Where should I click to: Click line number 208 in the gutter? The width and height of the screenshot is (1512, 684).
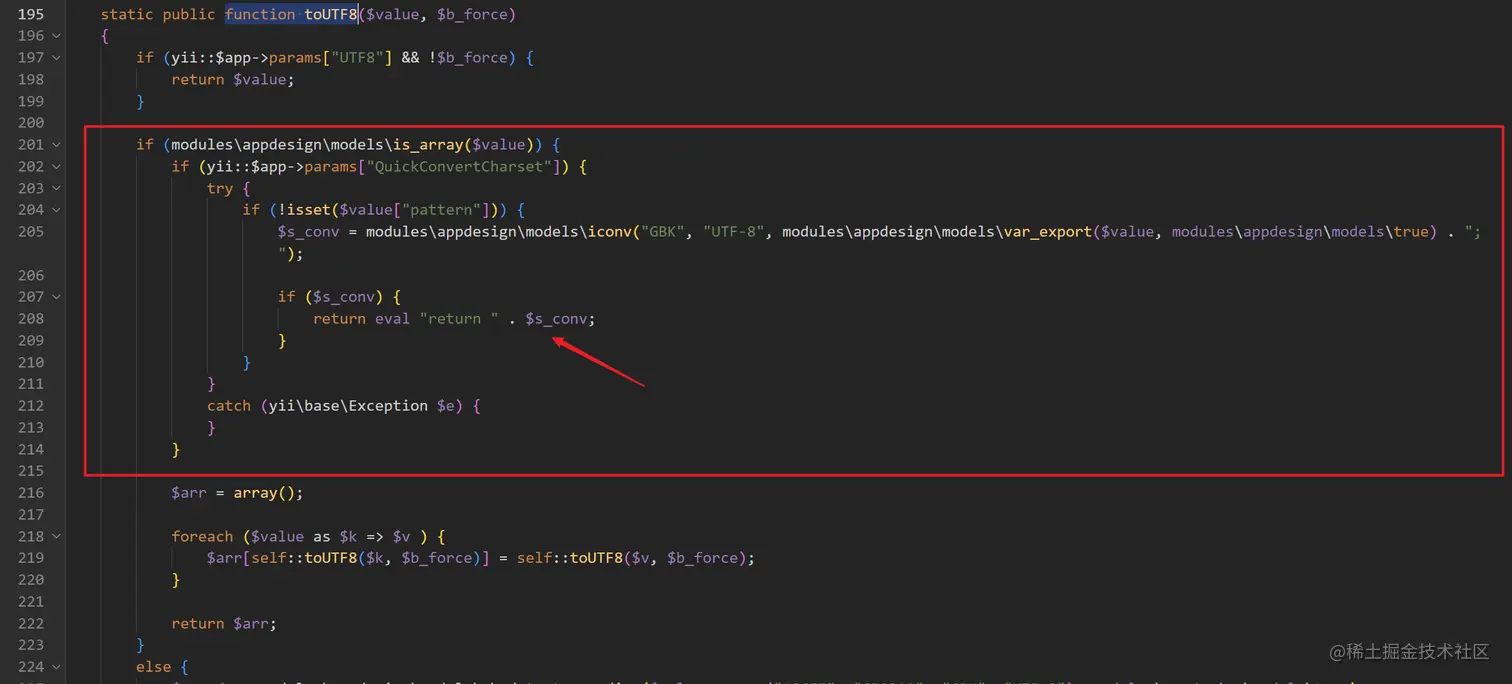[31, 319]
